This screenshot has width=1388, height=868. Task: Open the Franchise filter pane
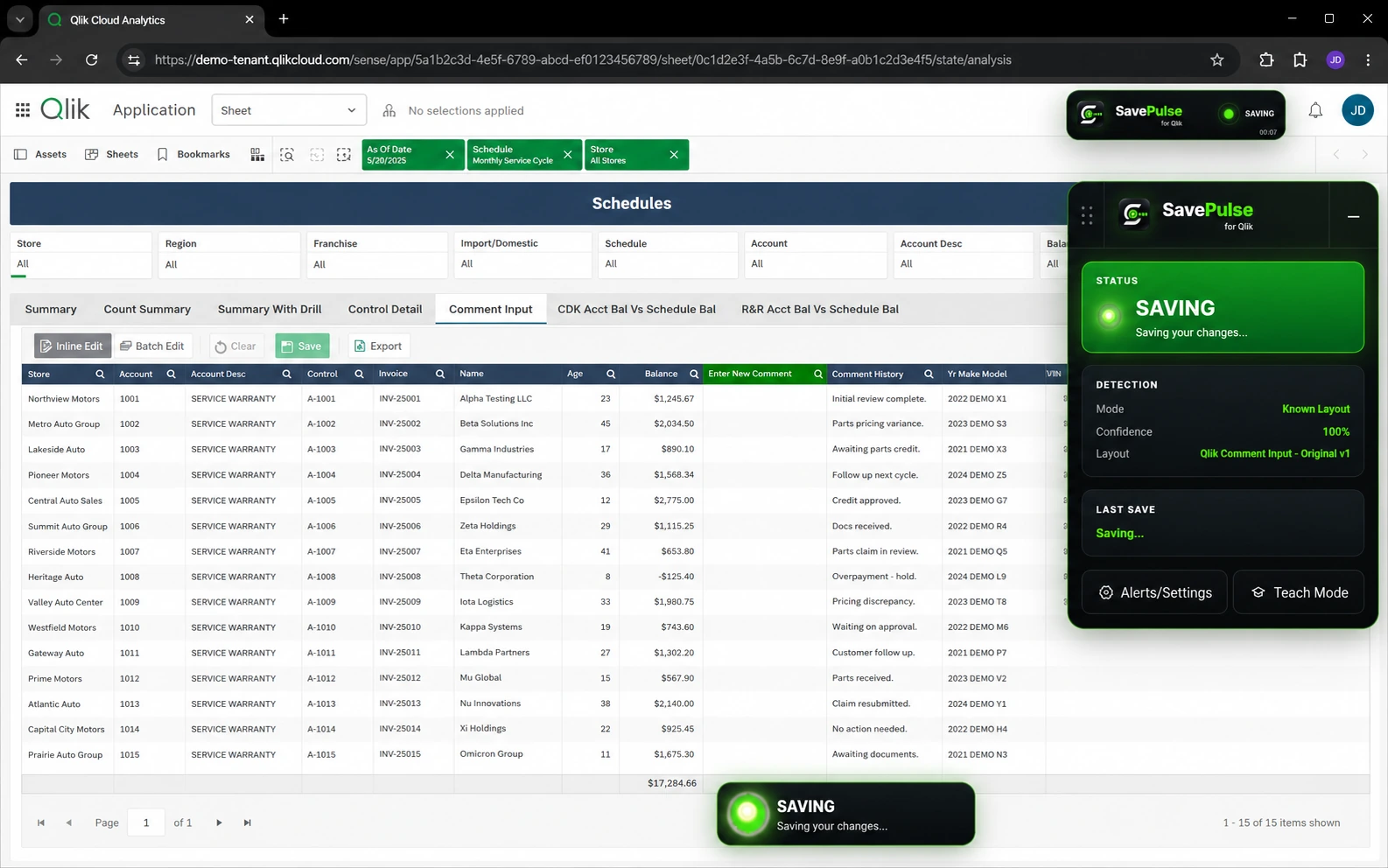coord(377,255)
